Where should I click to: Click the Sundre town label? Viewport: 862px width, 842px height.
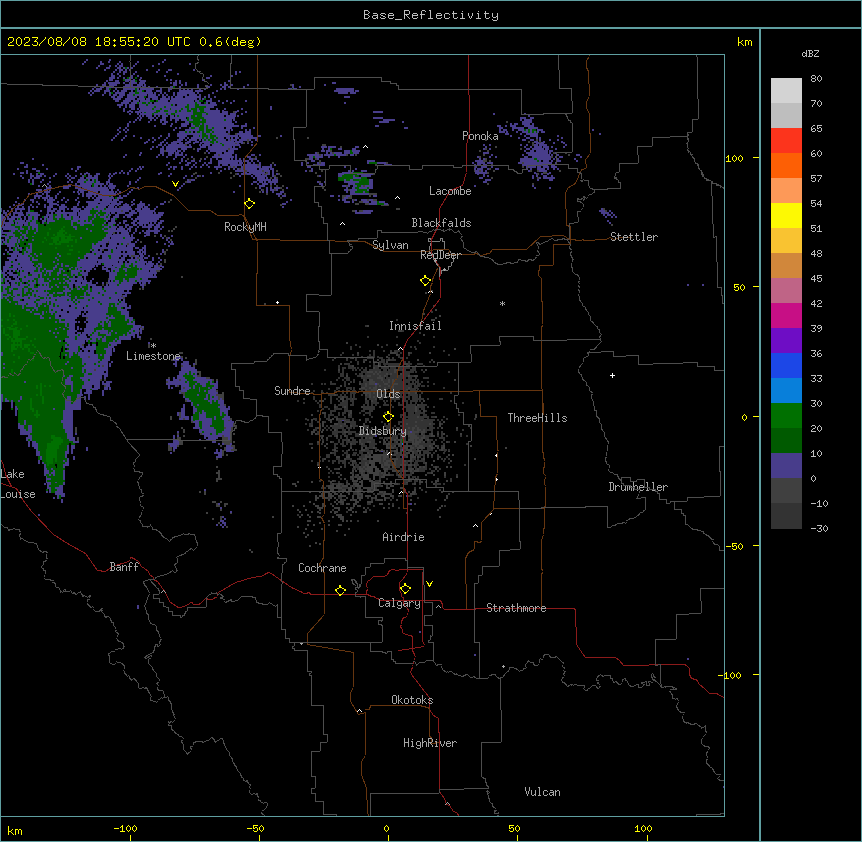point(292,391)
